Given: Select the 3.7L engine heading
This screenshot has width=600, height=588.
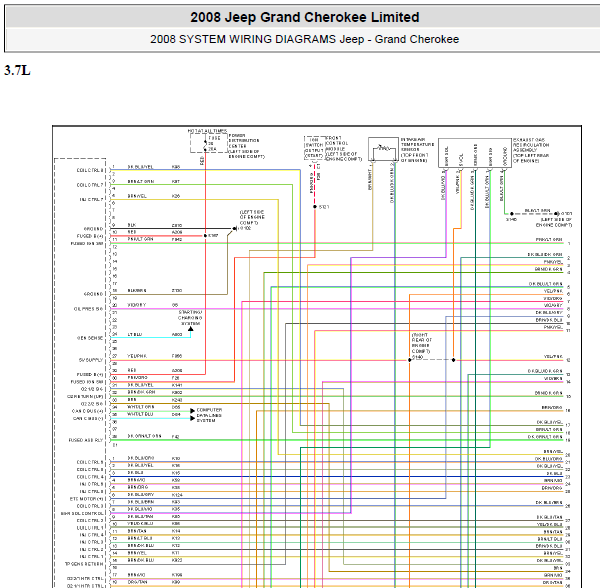Looking at the screenshot, I should pos(17,71).
